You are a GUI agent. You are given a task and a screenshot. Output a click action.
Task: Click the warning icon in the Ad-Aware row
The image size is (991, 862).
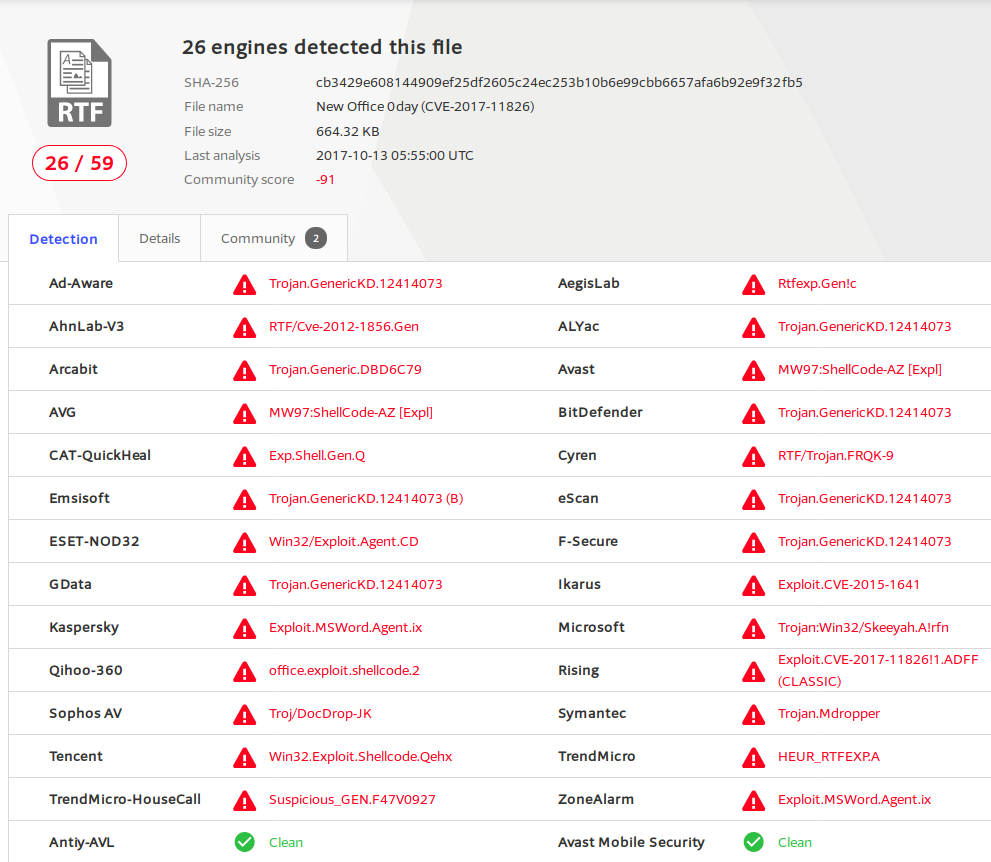pyautogui.click(x=245, y=284)
